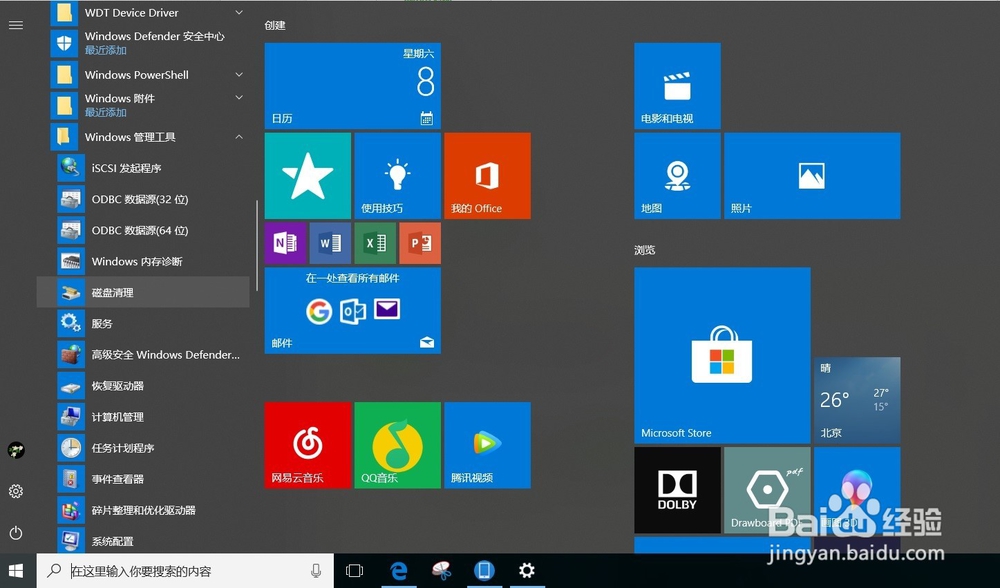1000x588 pixels.
Task: Open the 我的 Office tile
Action: (487, 176)
